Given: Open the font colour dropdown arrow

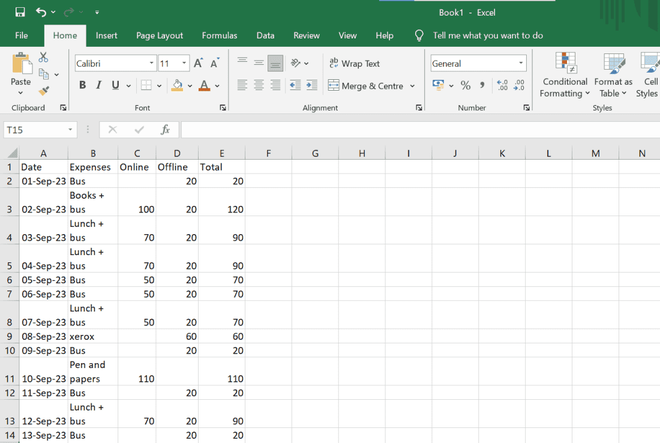Looking at the screenshot, I should 217,86.
